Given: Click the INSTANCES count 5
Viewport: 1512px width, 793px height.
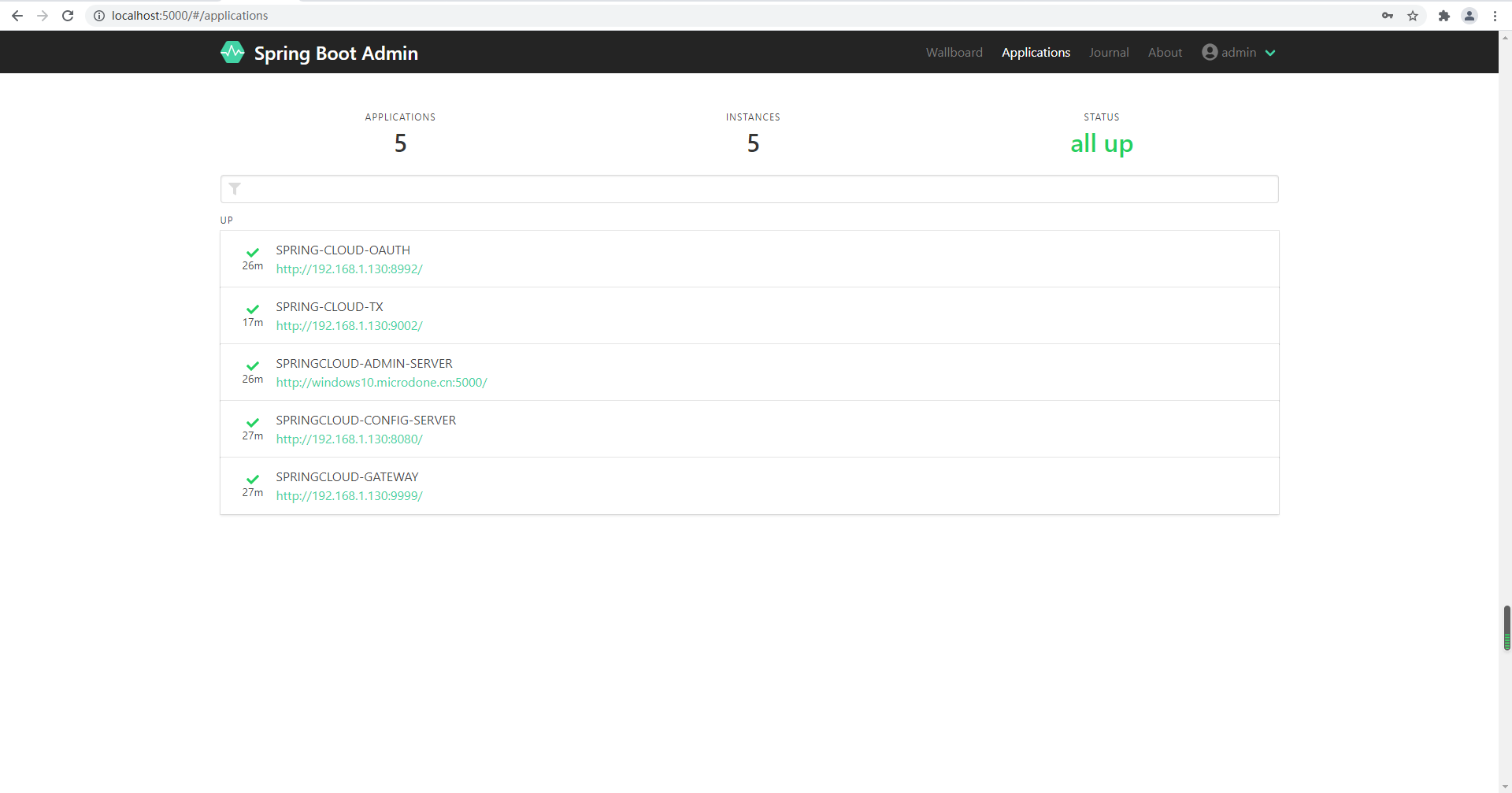Looking at the screenshot, I should pos(753,143).
